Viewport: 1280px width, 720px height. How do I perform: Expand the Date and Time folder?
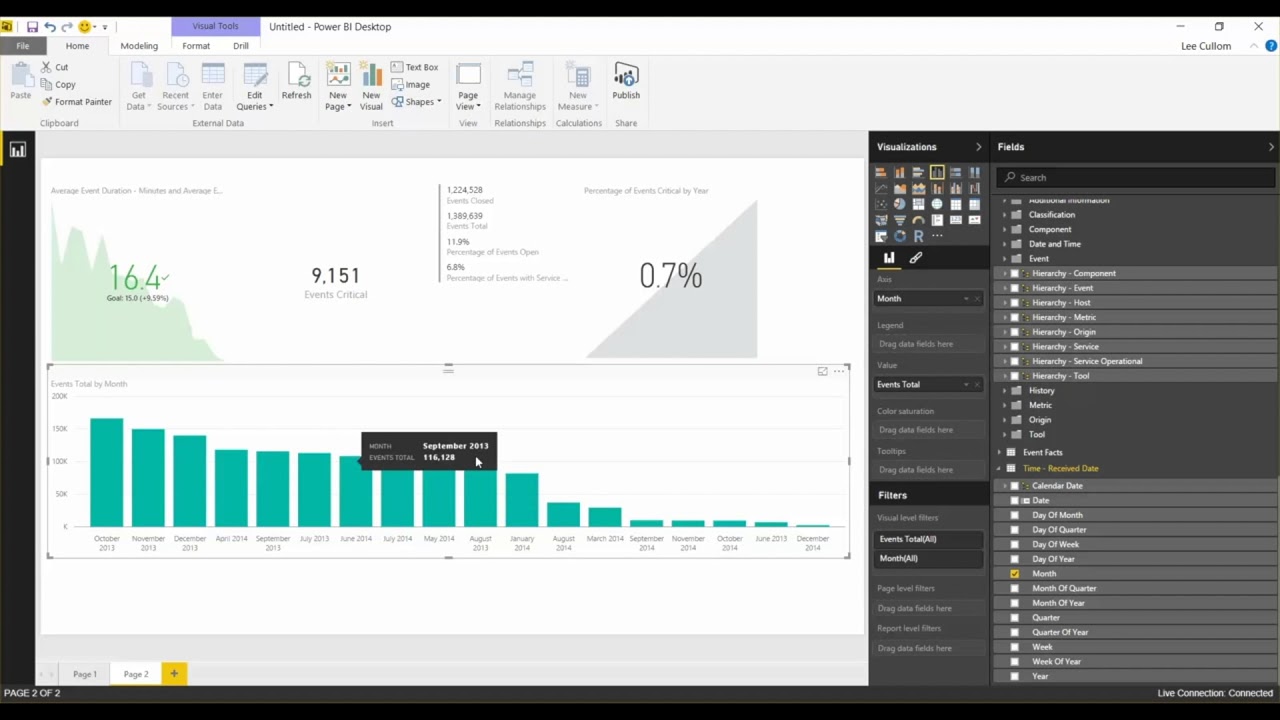click(1005, 244)
